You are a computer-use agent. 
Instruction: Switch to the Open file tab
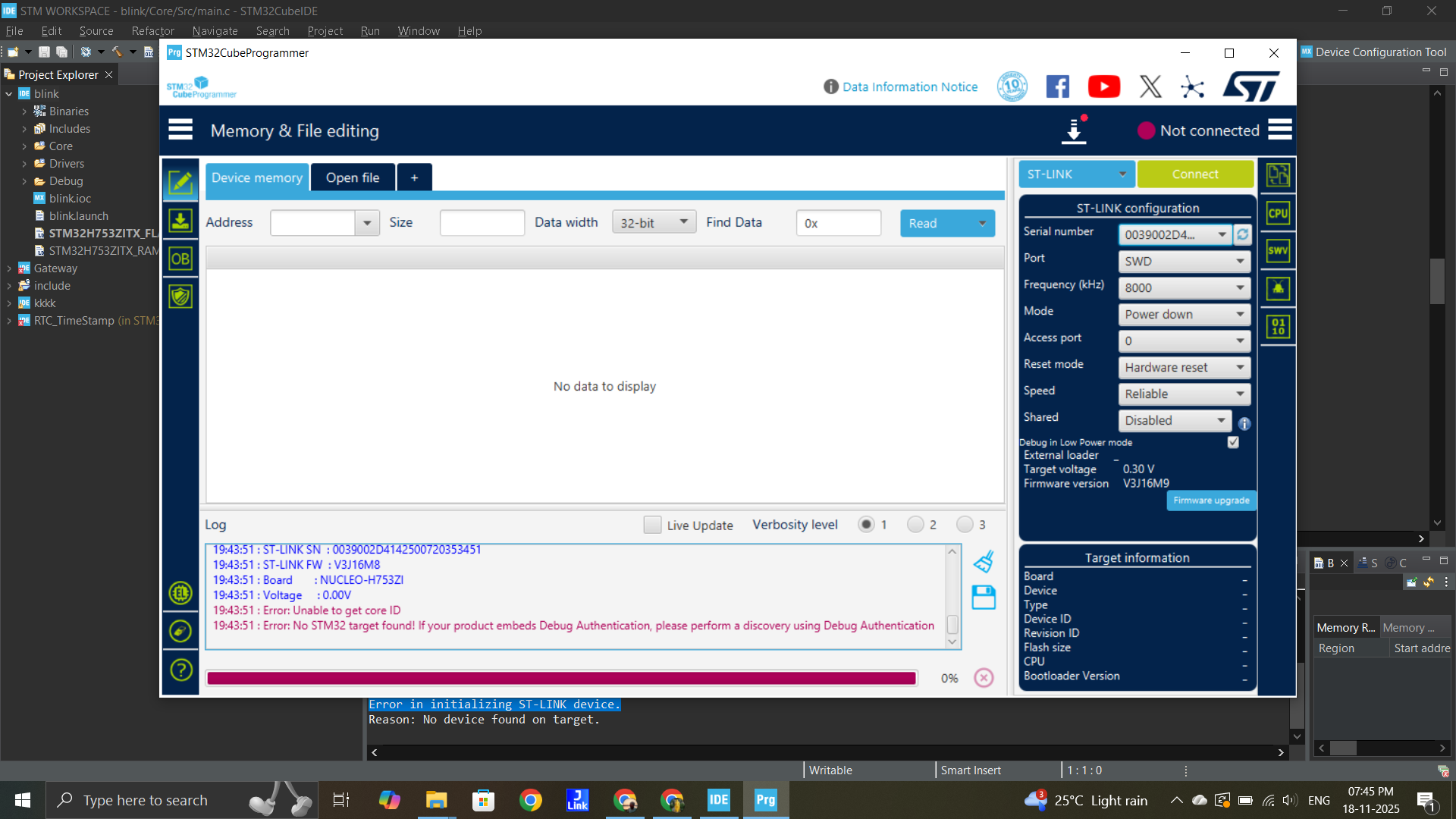coord(353,177)
